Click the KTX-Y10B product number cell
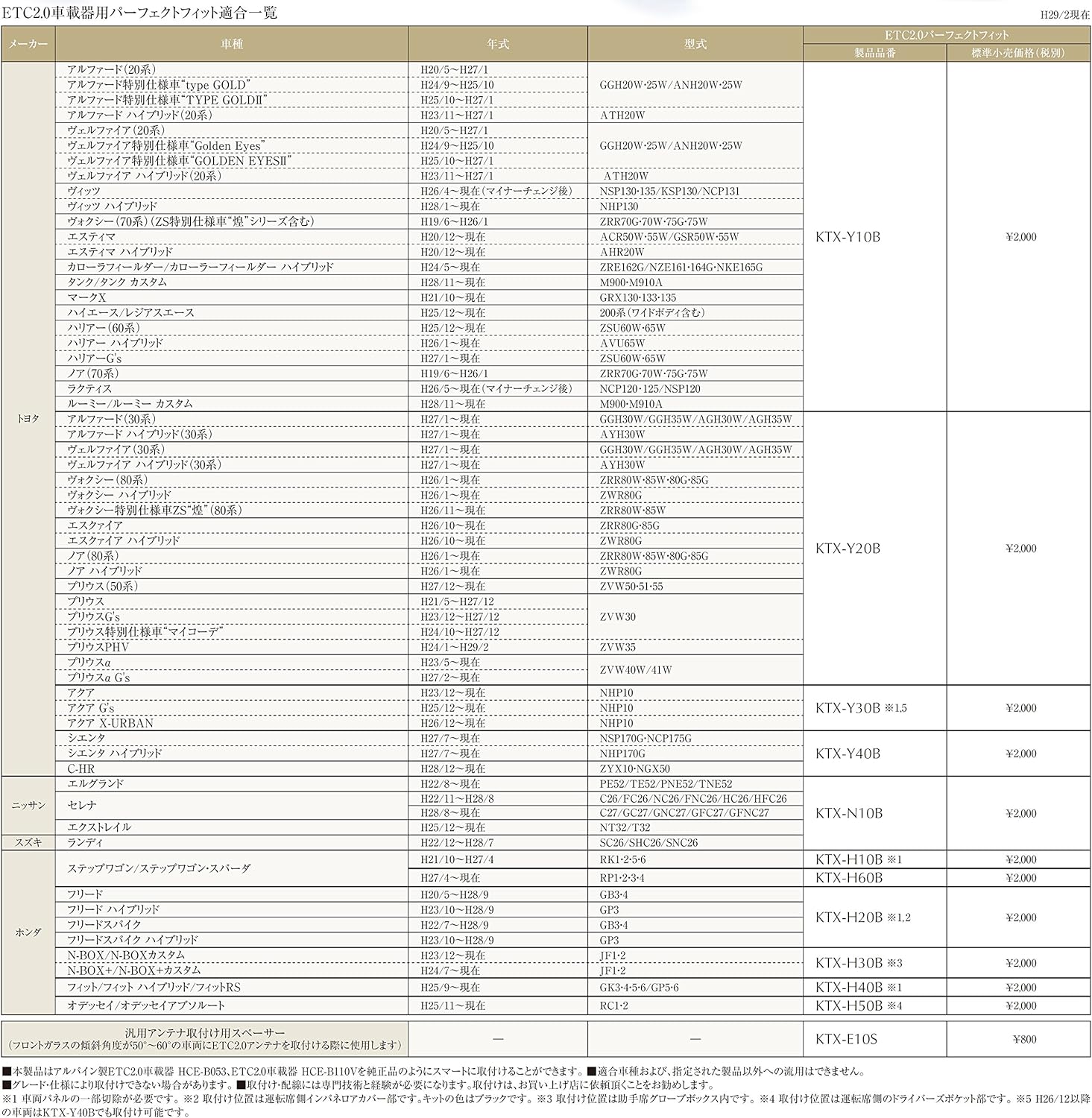The image size is (1092, 1118). [848, 237]
